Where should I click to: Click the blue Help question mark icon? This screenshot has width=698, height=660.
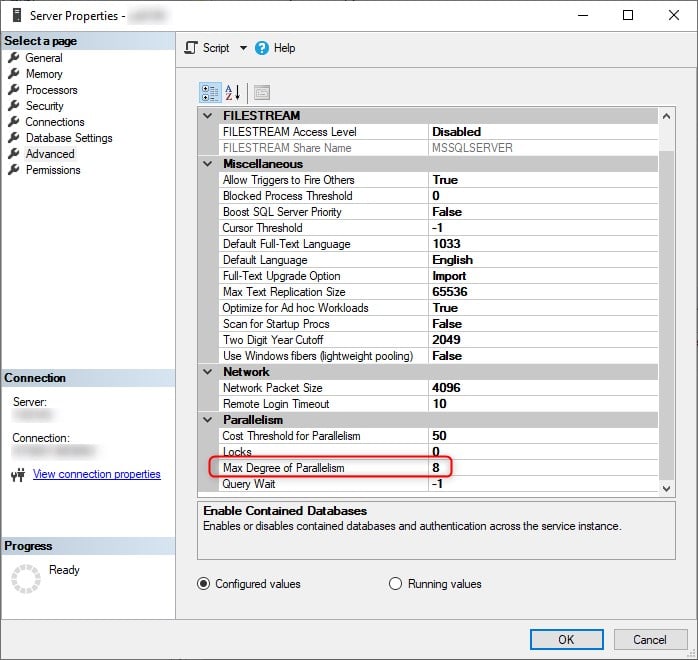point(262,48)
